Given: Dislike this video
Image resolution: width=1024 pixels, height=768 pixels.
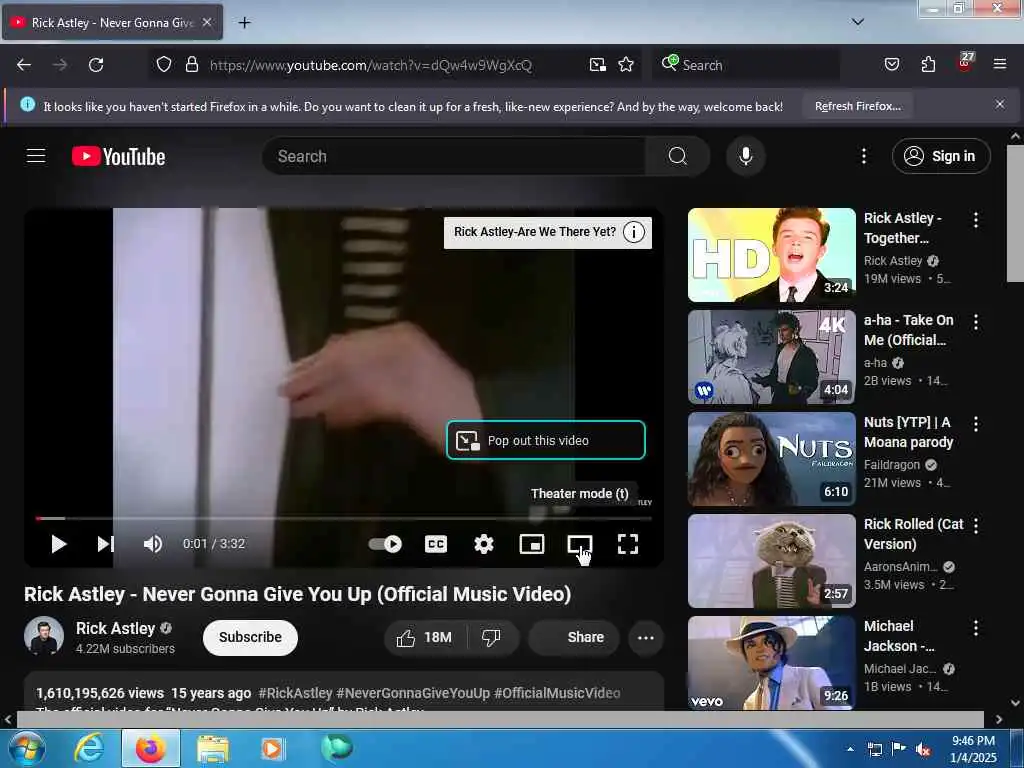Looking at the screenshot, I should click(491, 637).
